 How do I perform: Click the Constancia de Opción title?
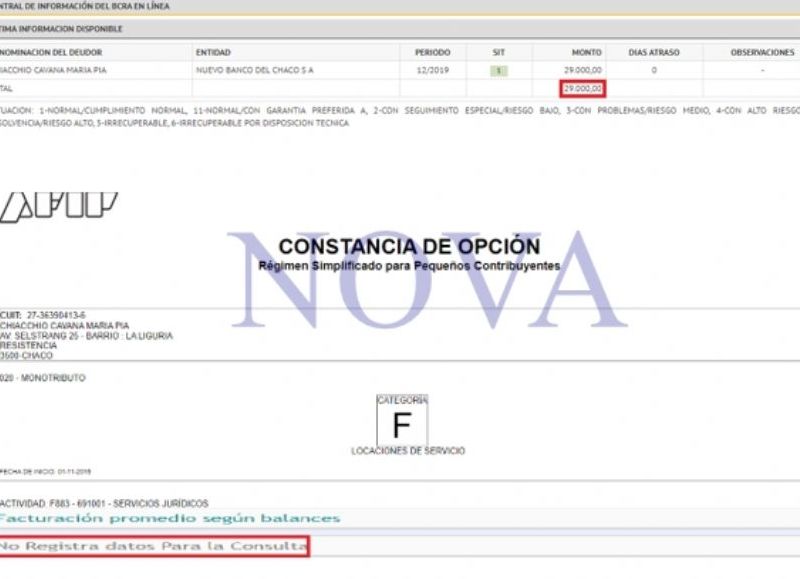(x=409, y=246)
